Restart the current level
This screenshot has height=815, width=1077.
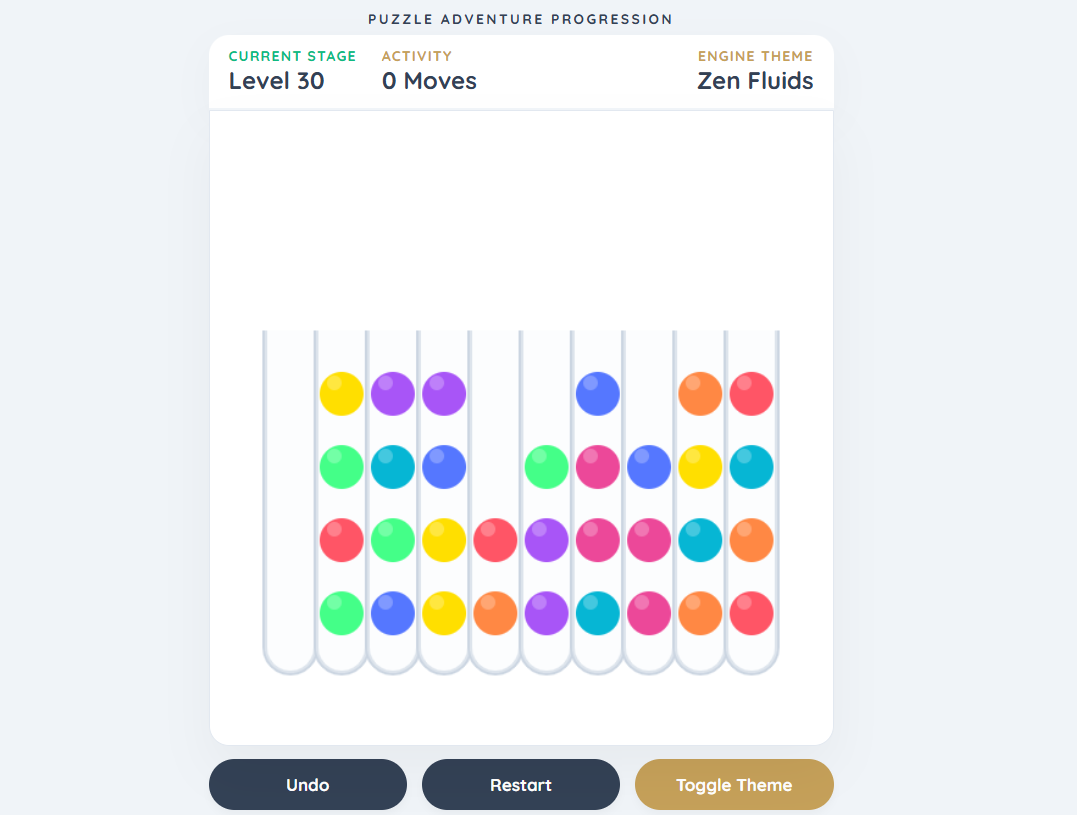pyautogui.click(x=521, y=784)
